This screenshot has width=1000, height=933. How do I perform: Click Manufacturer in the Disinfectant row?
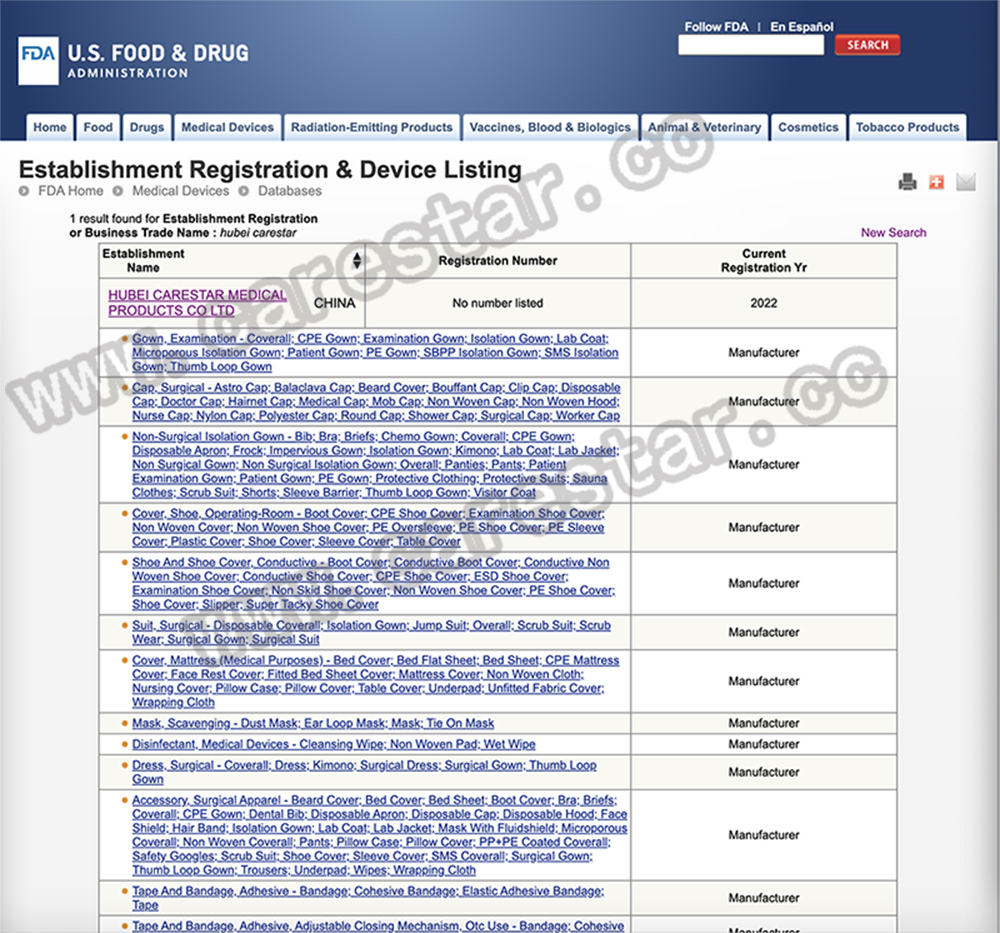(x=763, y=744)
